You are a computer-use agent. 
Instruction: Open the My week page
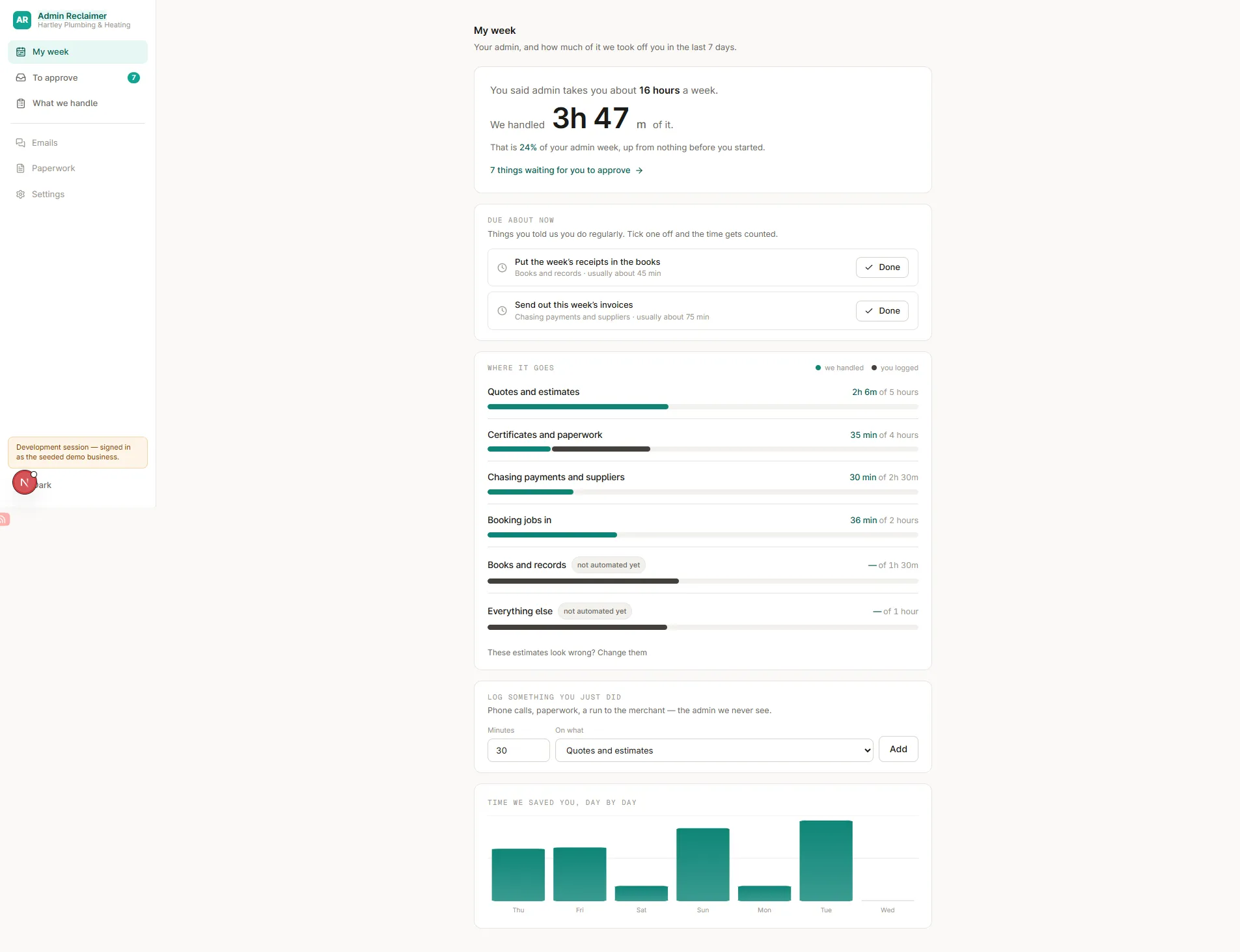point(77,52)
